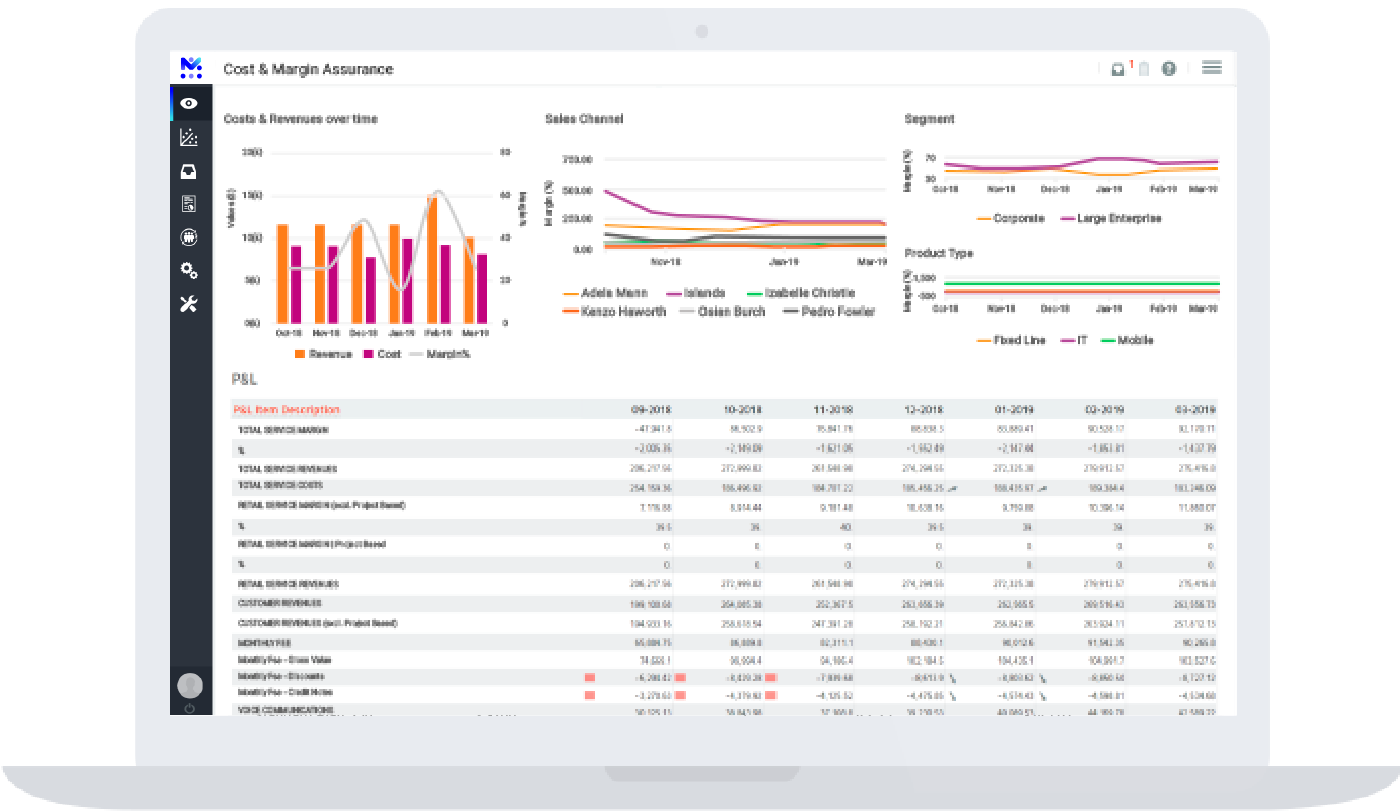This screenshot has width=1400, height=812.
Task: Click the clipboard icon in the top bar
Action: pos(1143,69)
